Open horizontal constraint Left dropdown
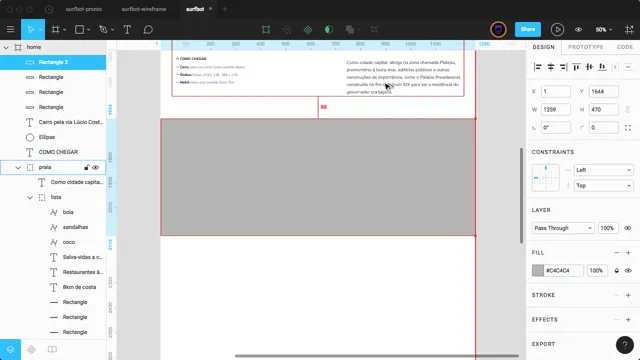 click(x=603, y=170)
